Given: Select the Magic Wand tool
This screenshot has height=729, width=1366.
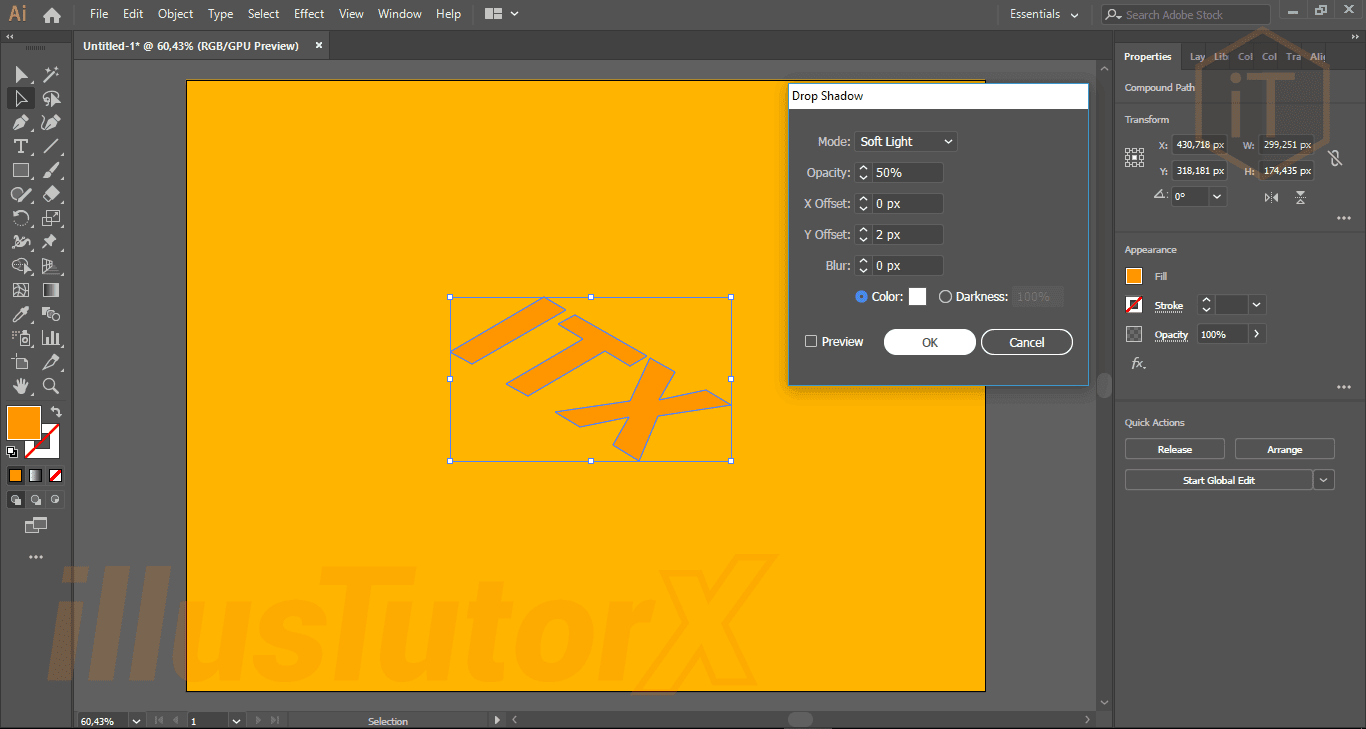Looking at the screenshot, I should 51,74.
